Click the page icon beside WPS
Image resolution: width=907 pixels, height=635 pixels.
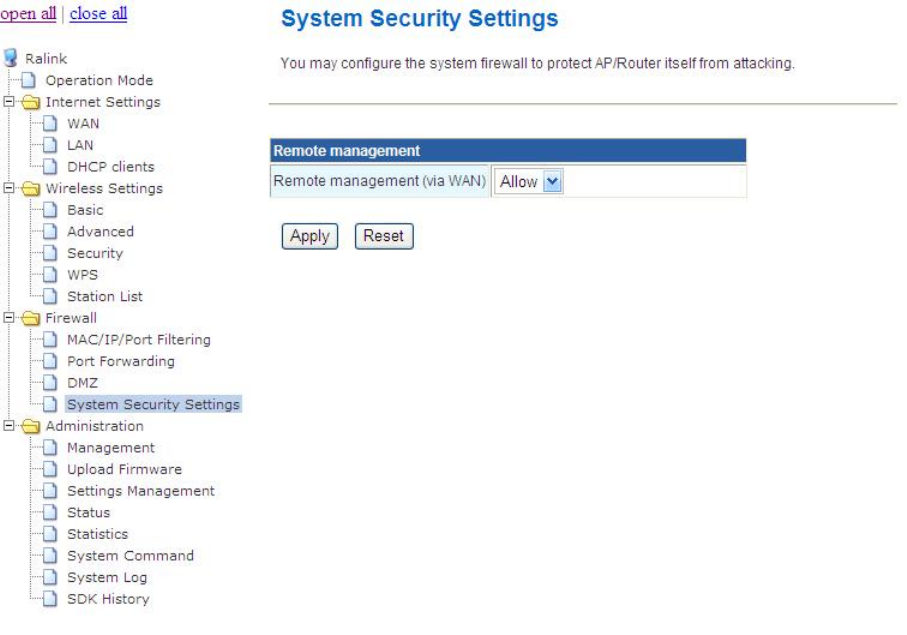point(51,275)
